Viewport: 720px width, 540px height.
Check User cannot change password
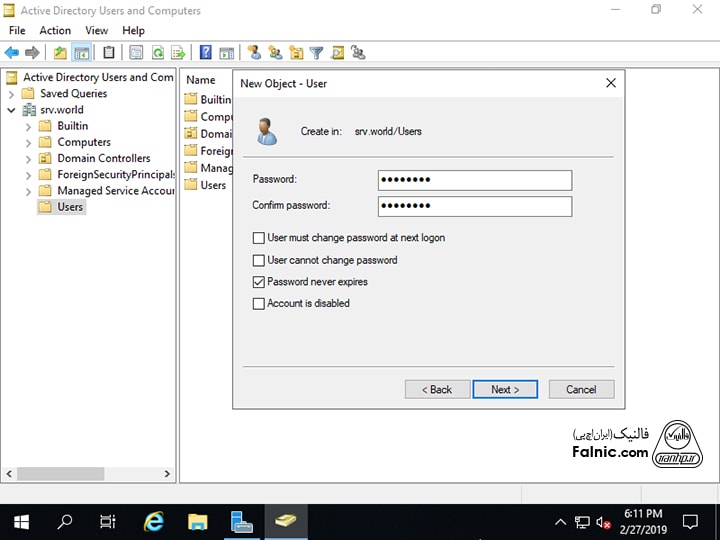tap(259, 260)
